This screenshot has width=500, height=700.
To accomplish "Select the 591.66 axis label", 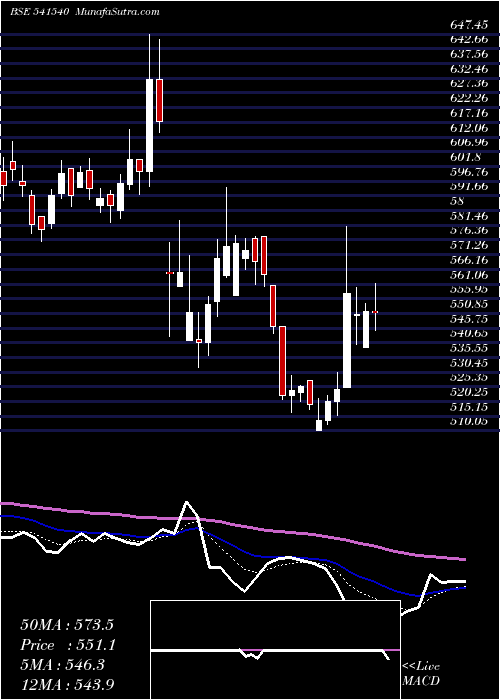I will (x=469, y=187).
